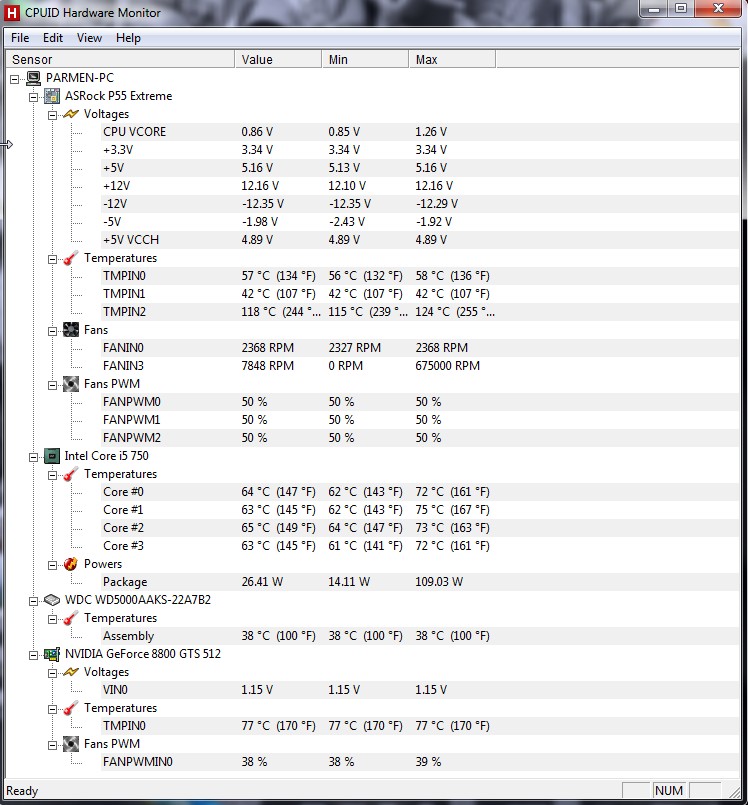Click the NVIDIA Fans PWM icon

pos(71,744)
